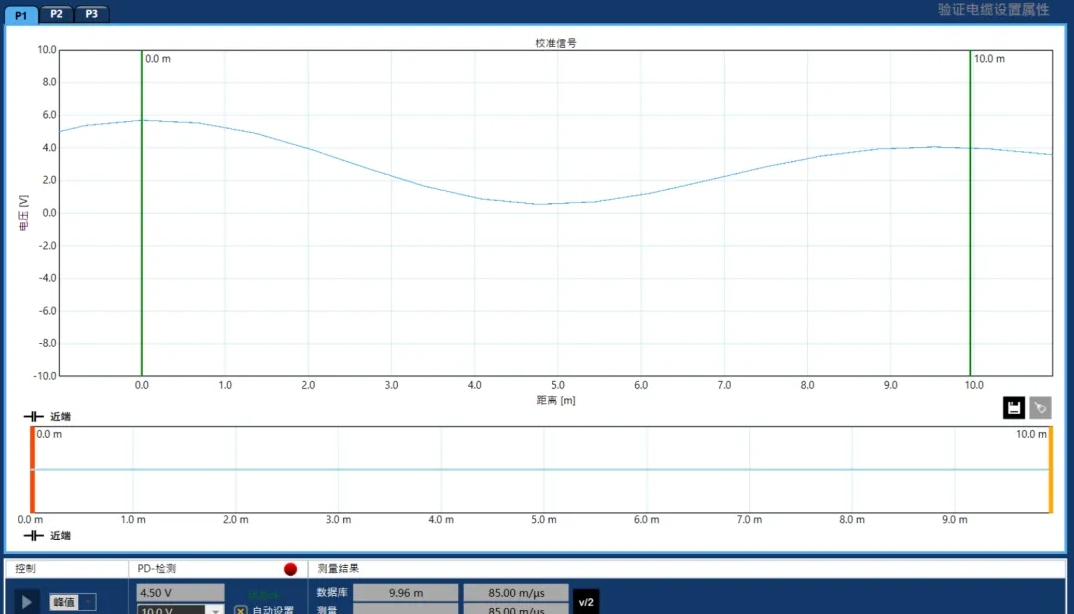The width and height of the screenshot is (1074, 614).
Task: Click the small button beside the 峰值 selector
Action: click(x=86, y=601)
